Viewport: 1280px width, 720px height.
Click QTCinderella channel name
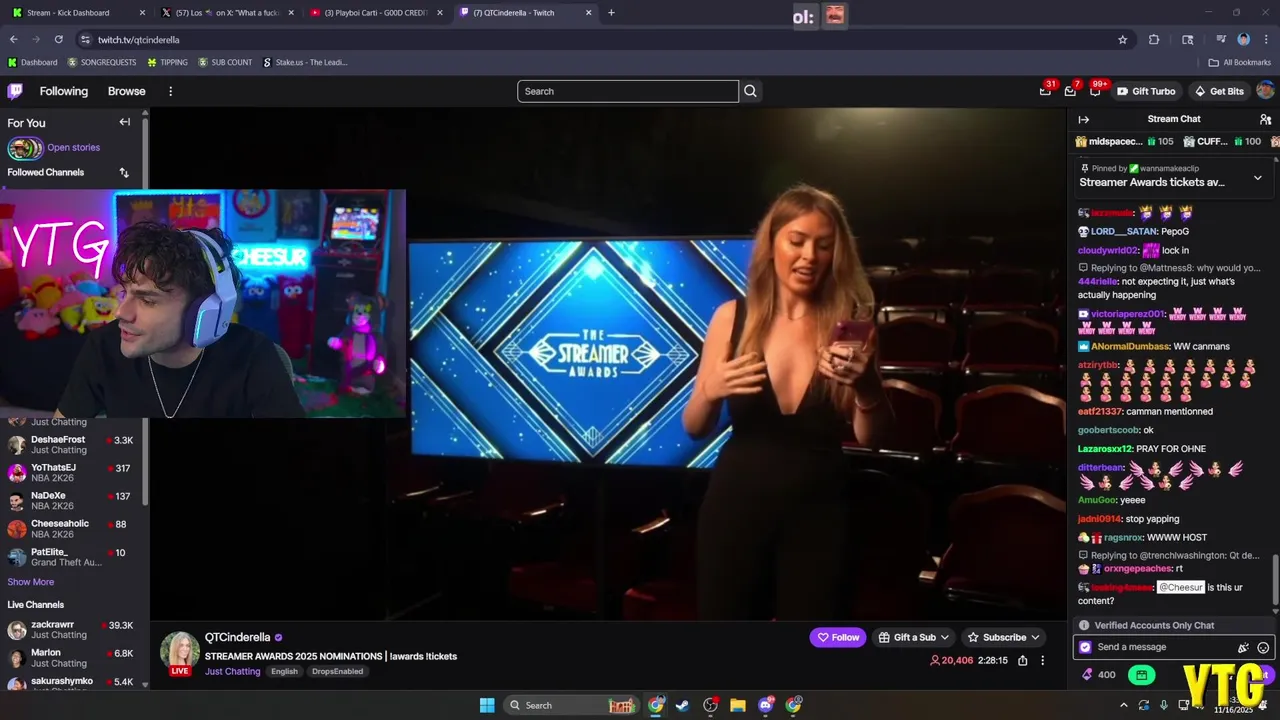(x=237, y=637)
